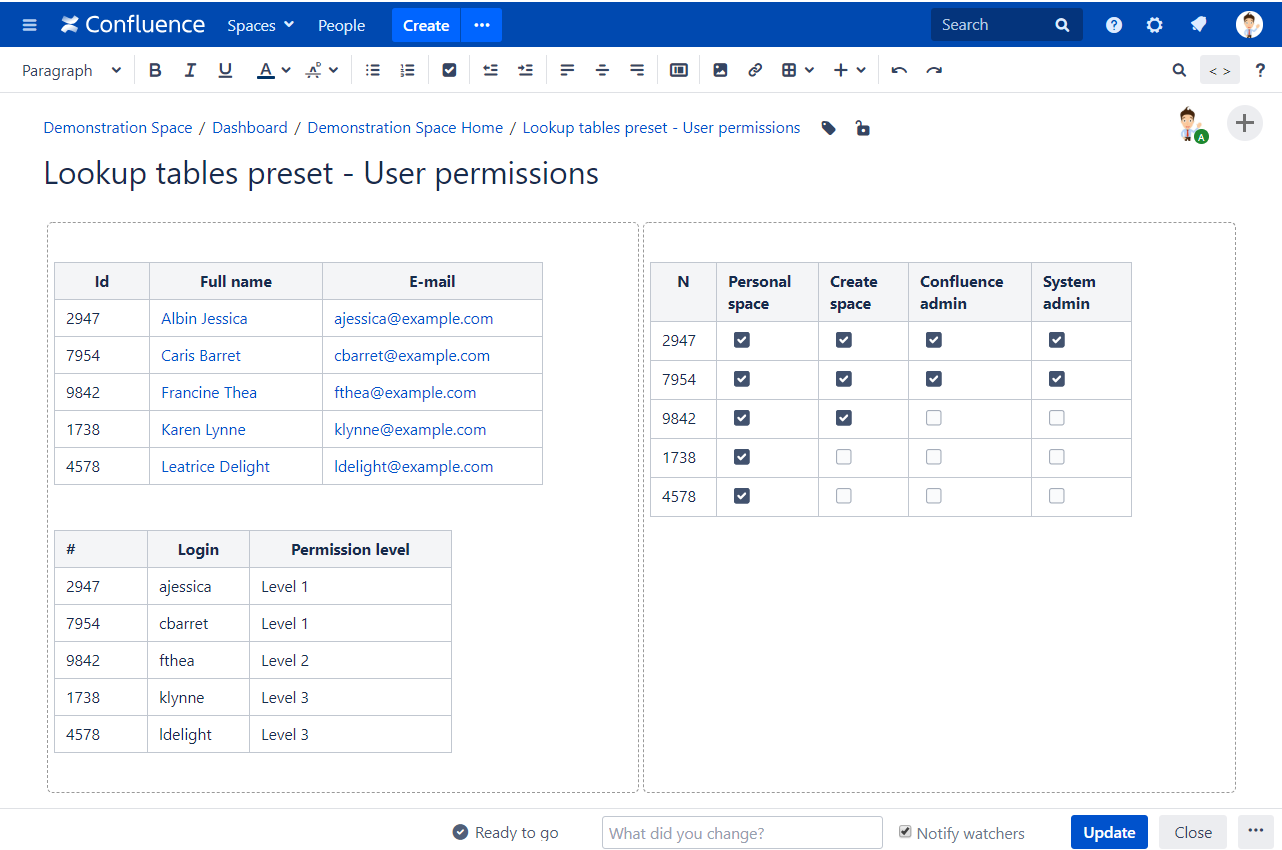Toggle bold text formatting
This screenshot has width=1282, height=850.
[155, 70]
